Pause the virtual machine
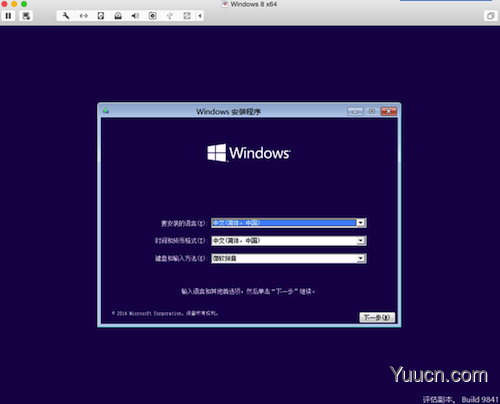This screenshot has height=404, width=500. 8,16
